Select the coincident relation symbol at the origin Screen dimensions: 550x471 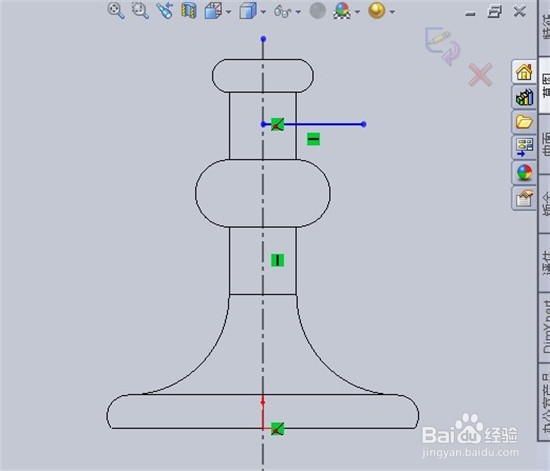coord(277,429)
